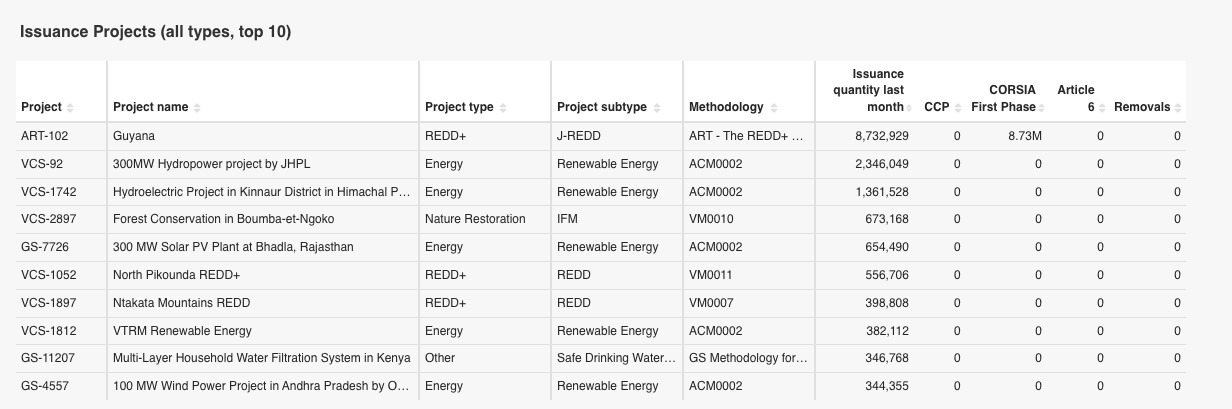The height and width of the screenshot is (409, 1232).
Task: Click 8.73M CORSIA First Phase value
Action: pyautogui.click(x=1024, y=136)
